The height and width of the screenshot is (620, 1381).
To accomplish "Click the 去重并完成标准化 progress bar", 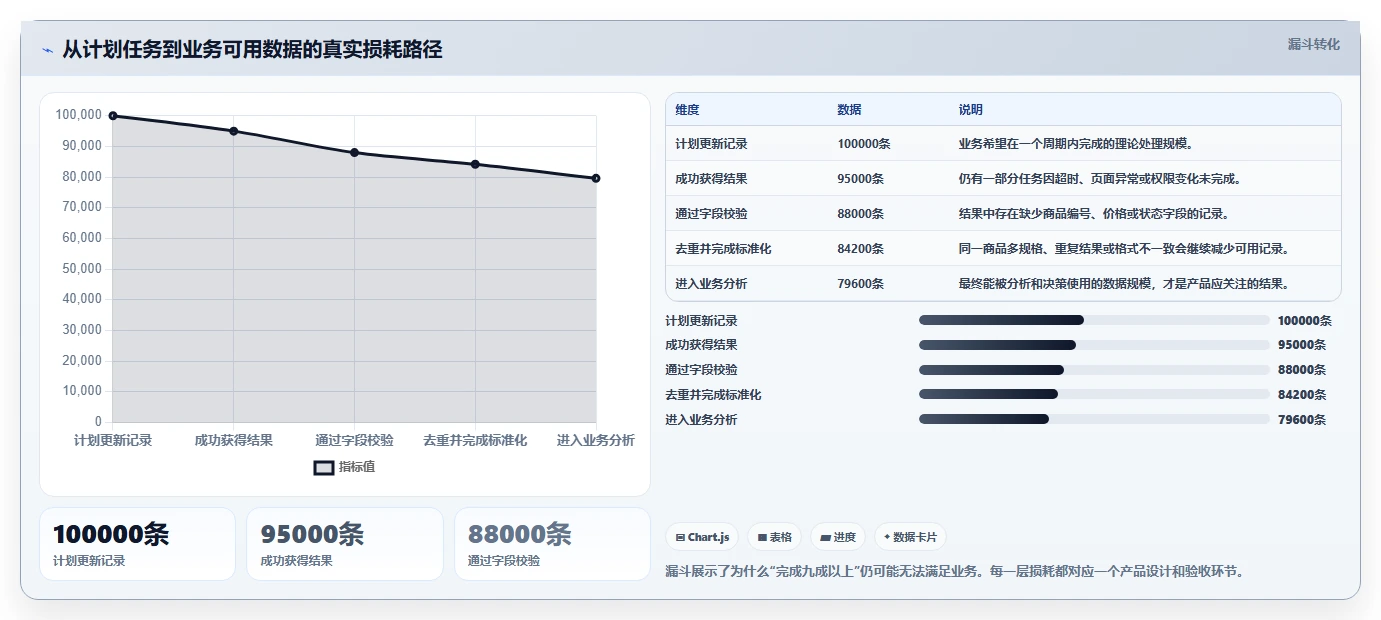I will tap(1094, 394).
